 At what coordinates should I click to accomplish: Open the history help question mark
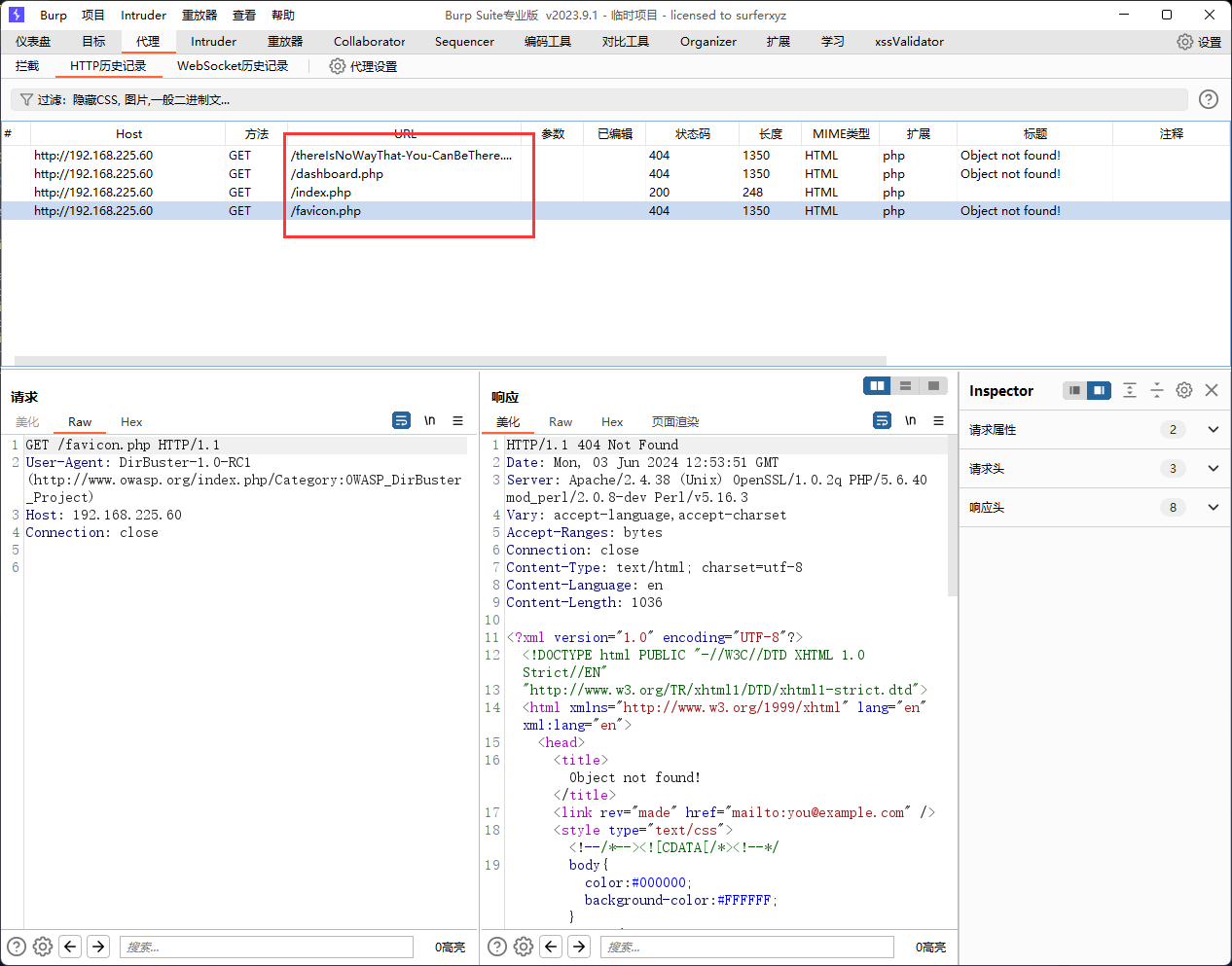[1209, 99]
